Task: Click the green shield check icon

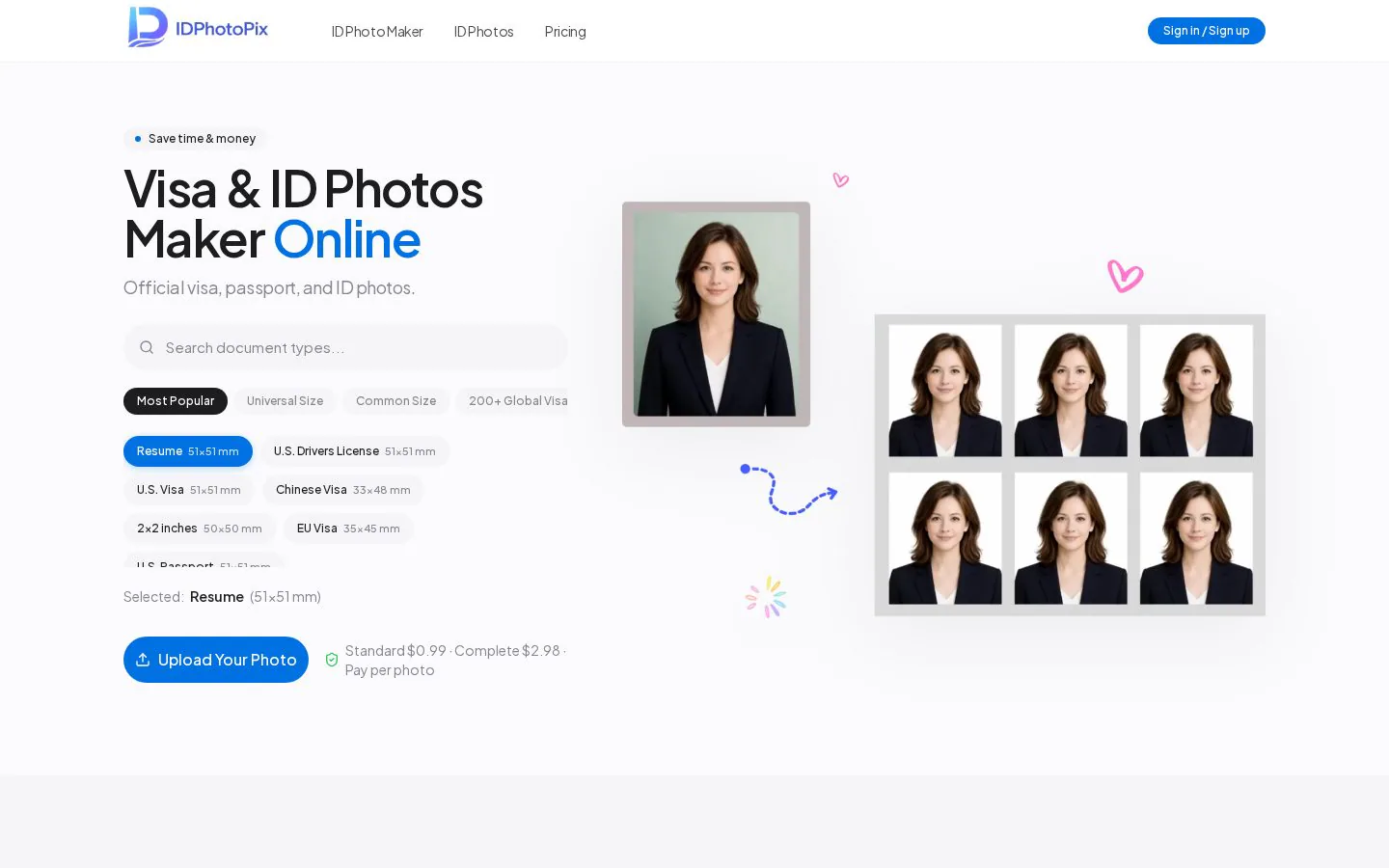Action: tap(332, 660)
